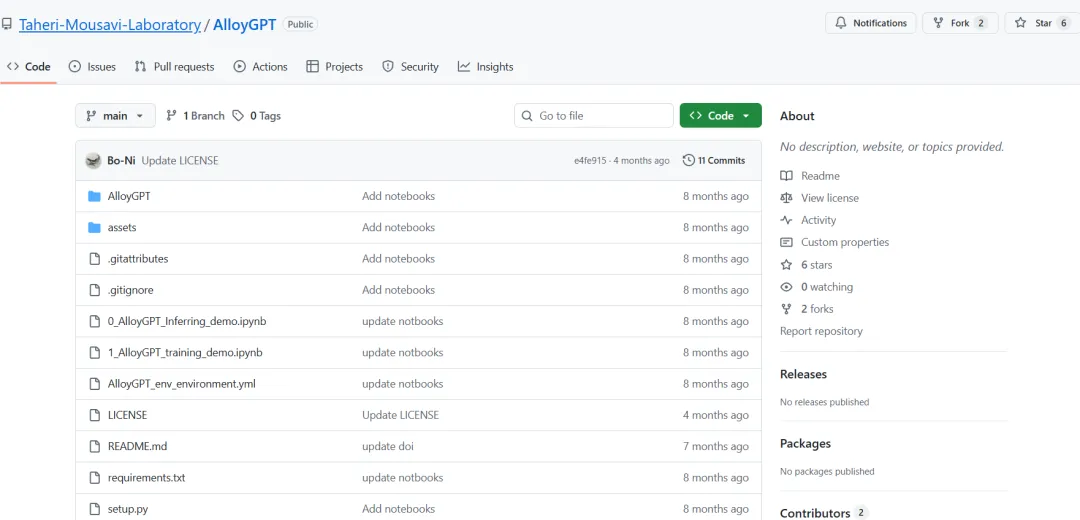Open the update doi commit message
This screenshot has height=520, width=1080.
388,446
